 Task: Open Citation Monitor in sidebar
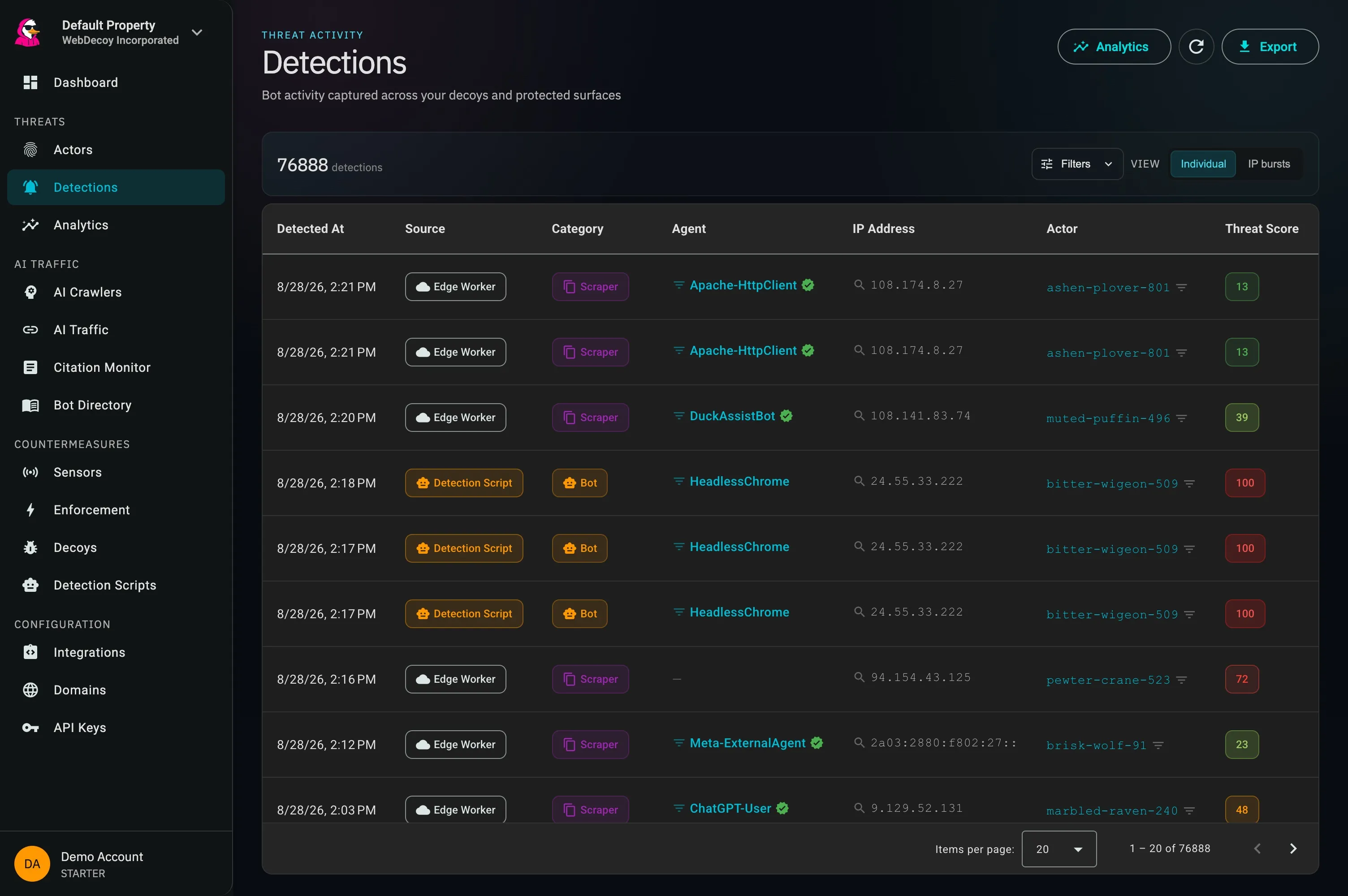116,367
